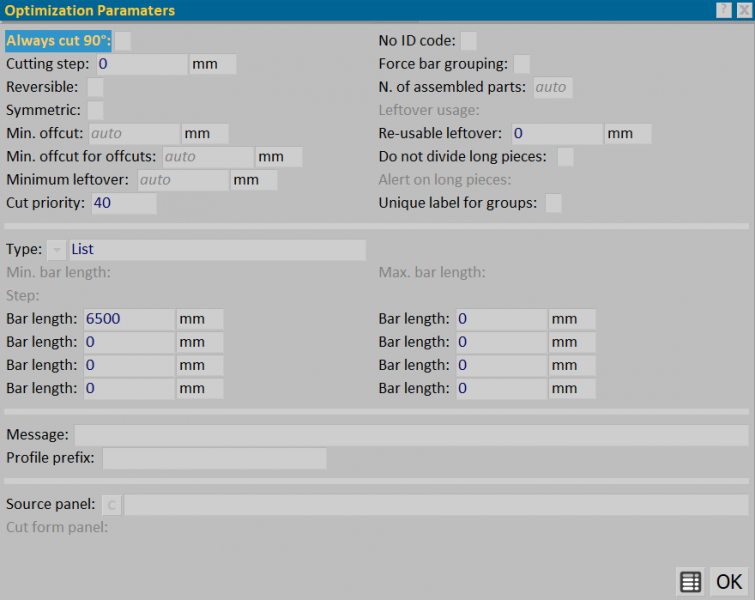Confirm settings with the OK button
Viewport: 755px width, 600px height.
[729, 582]
